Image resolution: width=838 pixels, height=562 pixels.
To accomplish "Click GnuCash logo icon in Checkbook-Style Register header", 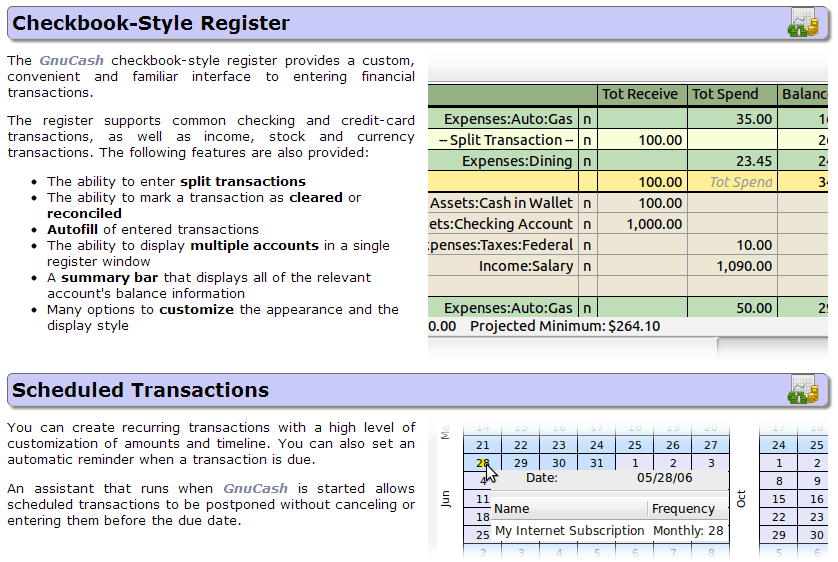I will (803, 22).
